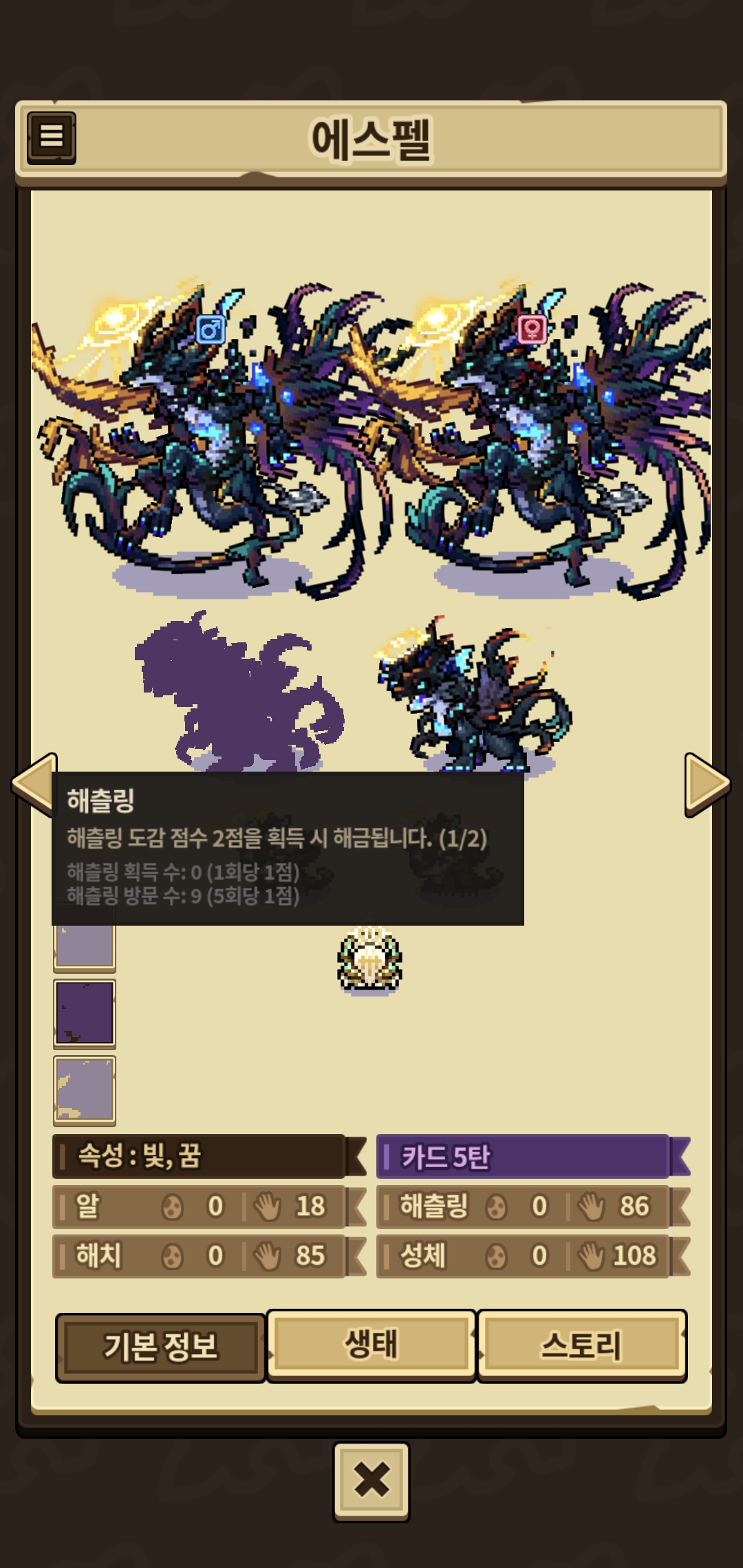Tap the 카드 5탄 banner
Image resolution: width=743 pixels, height=1568 pixels.
(533, 1157)
